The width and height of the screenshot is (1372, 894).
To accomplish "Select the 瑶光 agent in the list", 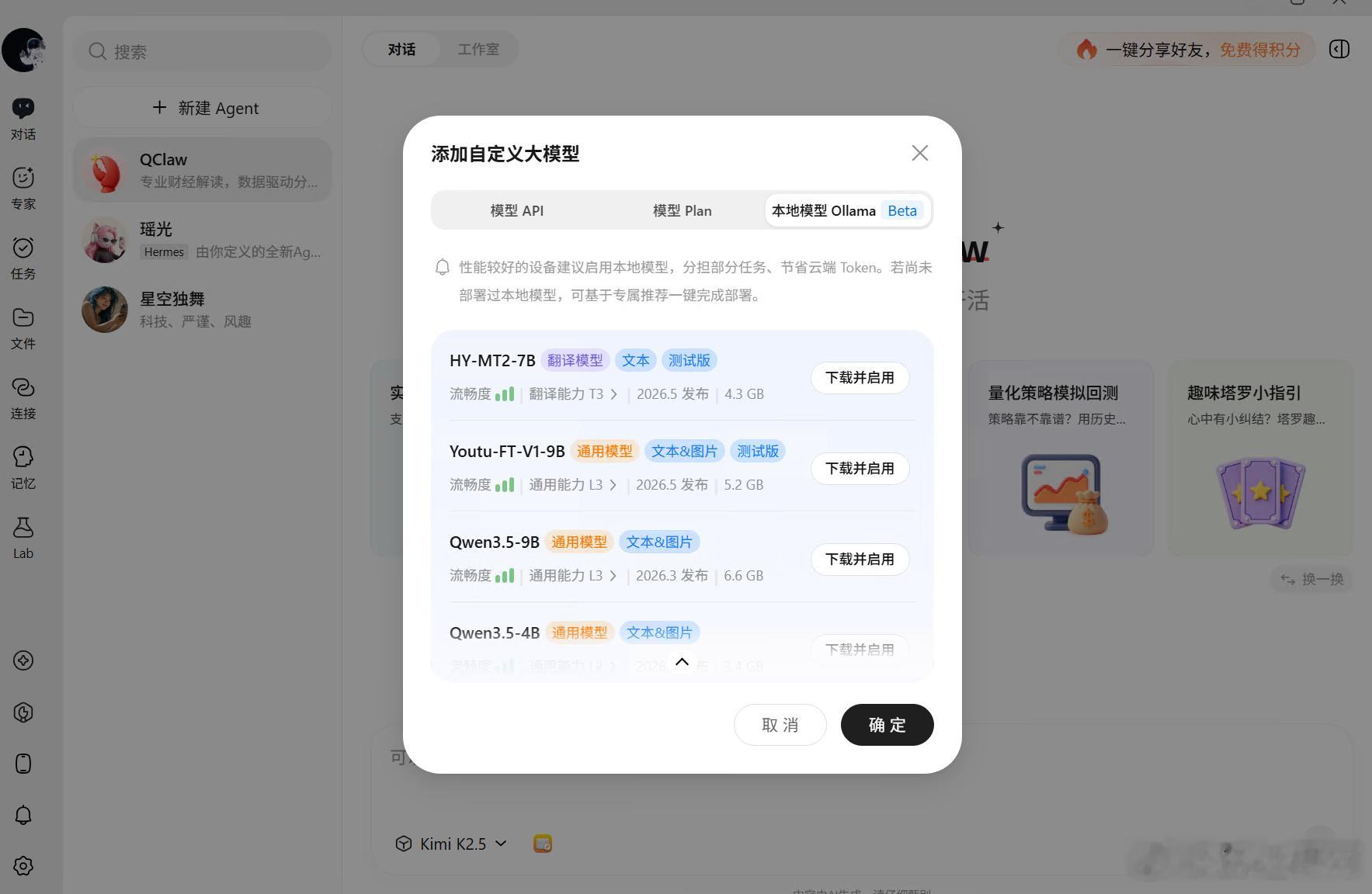I will click(x=203, y=240).
